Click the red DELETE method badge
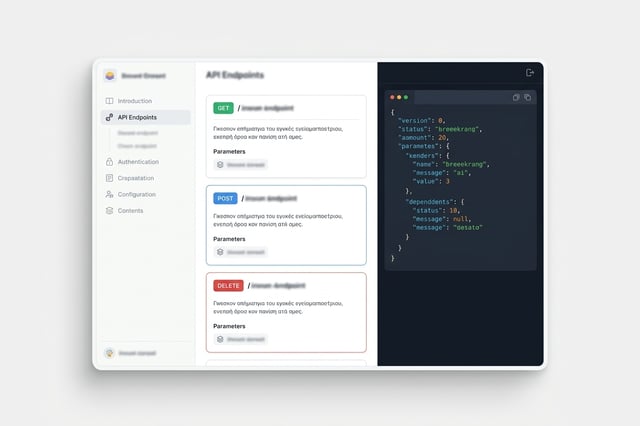 tap(228, 286)
